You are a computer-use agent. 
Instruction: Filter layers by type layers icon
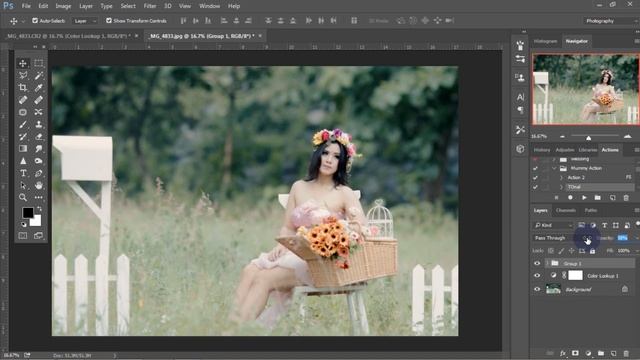(x=604, y=225)
